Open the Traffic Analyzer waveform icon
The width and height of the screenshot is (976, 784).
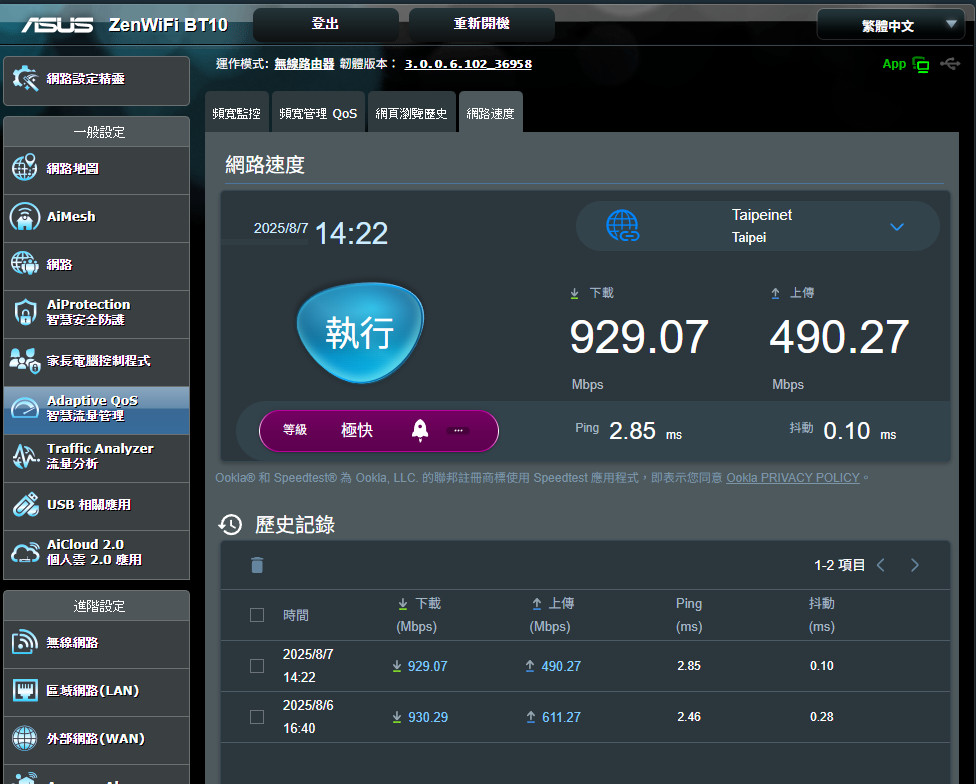25,456
